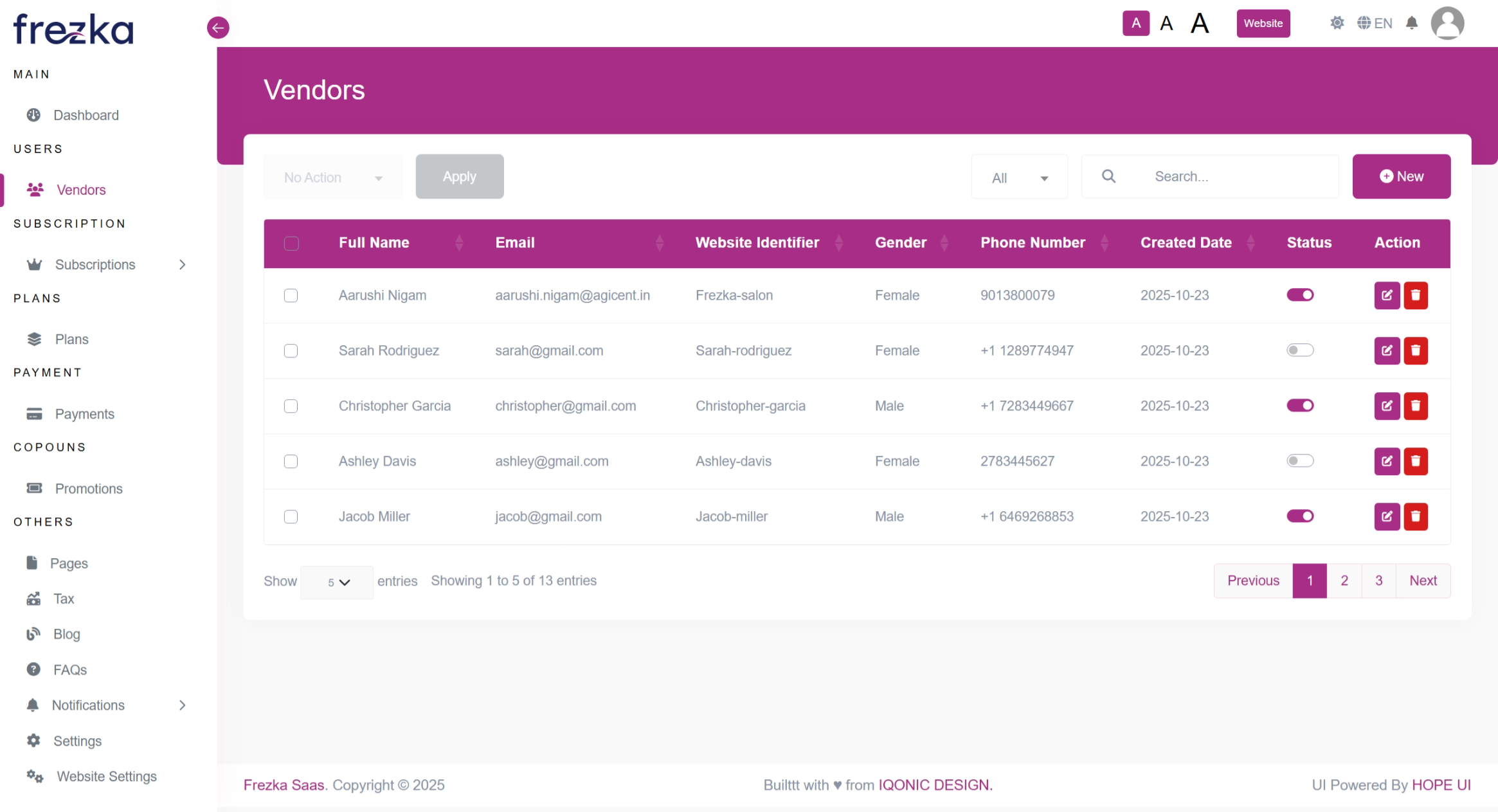This screenshot has width=1498, height=812.
Task: Open the notifications bell in header
Action: pyautogui.click(x=1411, y=24)
